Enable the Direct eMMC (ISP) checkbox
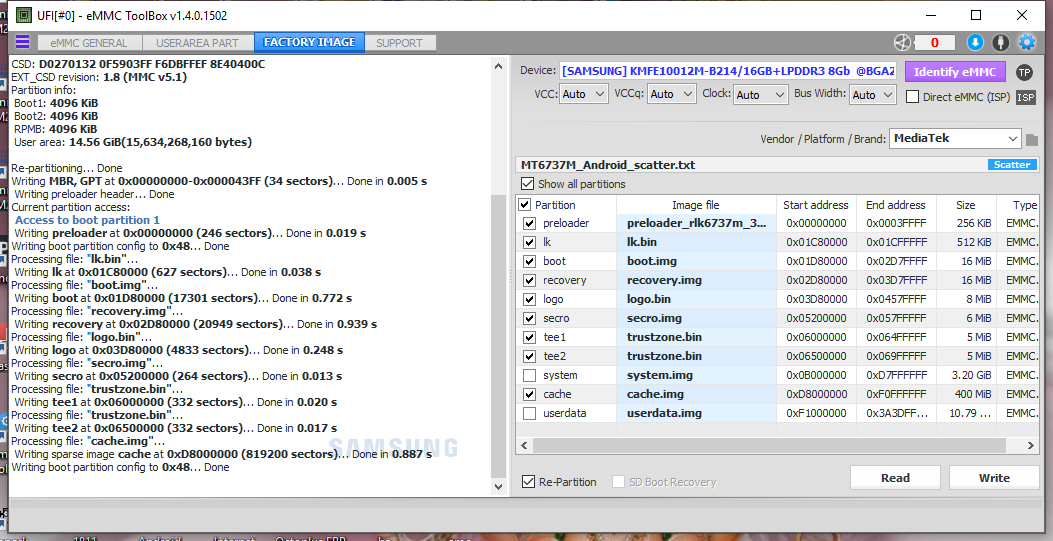The height and width of the screenshot is (541, 1053). tap(912, 97)
